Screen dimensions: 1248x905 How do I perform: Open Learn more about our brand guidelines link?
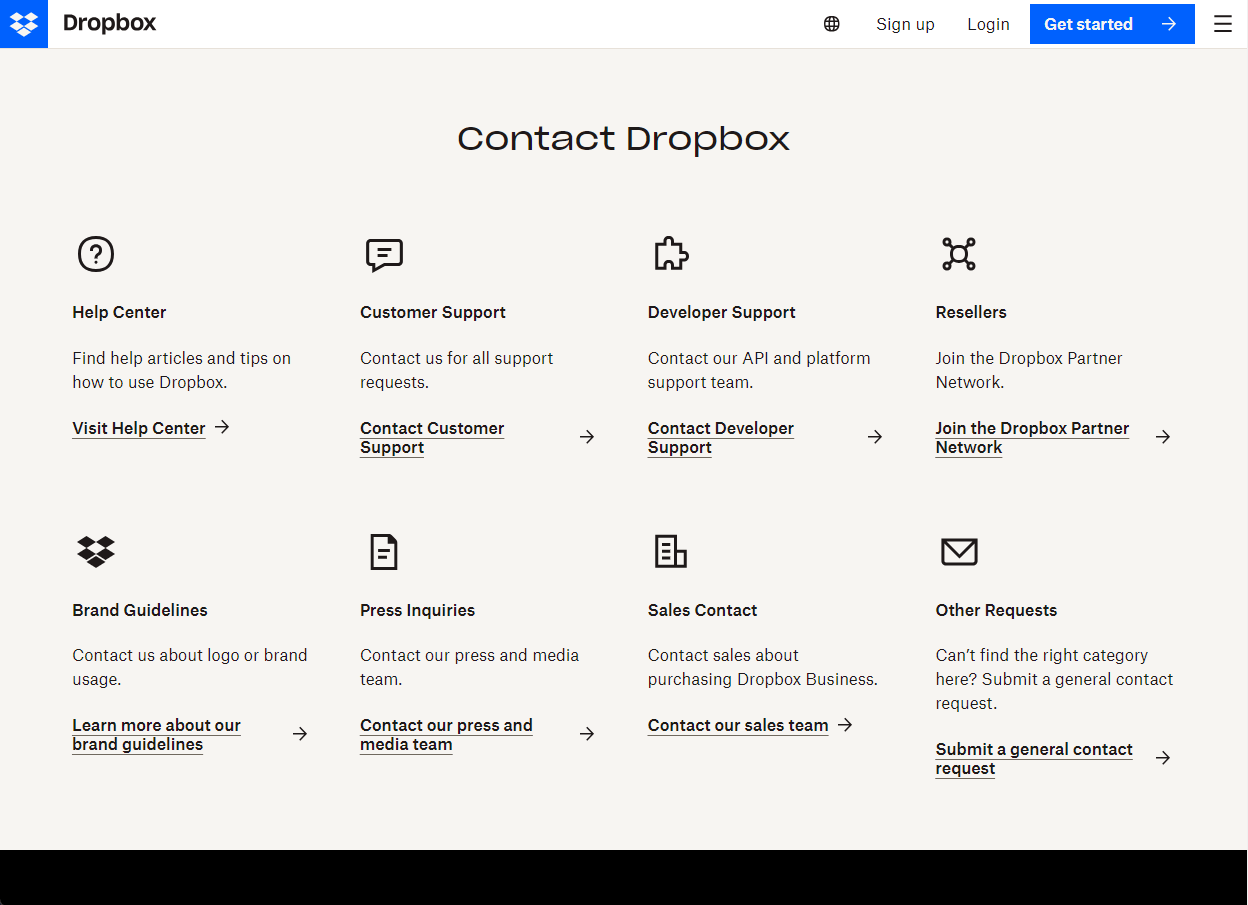157,734
